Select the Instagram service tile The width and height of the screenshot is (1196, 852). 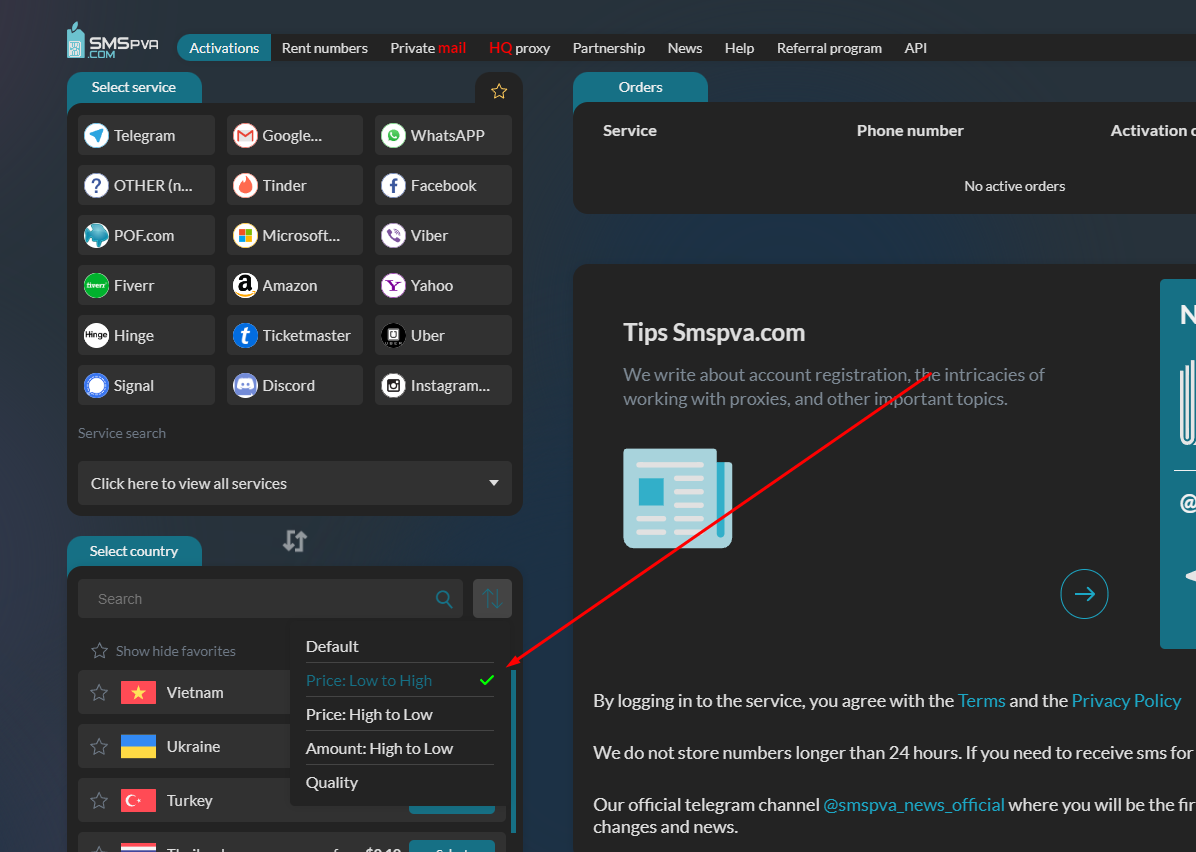click(x=443, y=385)
